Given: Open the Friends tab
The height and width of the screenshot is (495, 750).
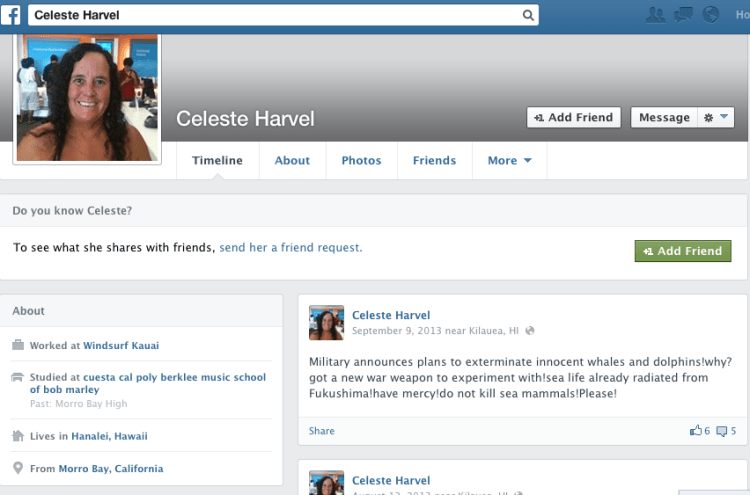Looking at the screenshot, I should (434, 161).
